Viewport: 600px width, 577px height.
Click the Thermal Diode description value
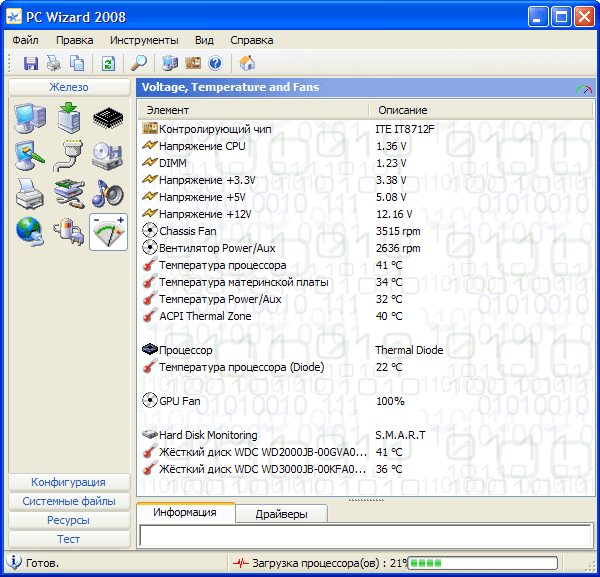(409, 350)
